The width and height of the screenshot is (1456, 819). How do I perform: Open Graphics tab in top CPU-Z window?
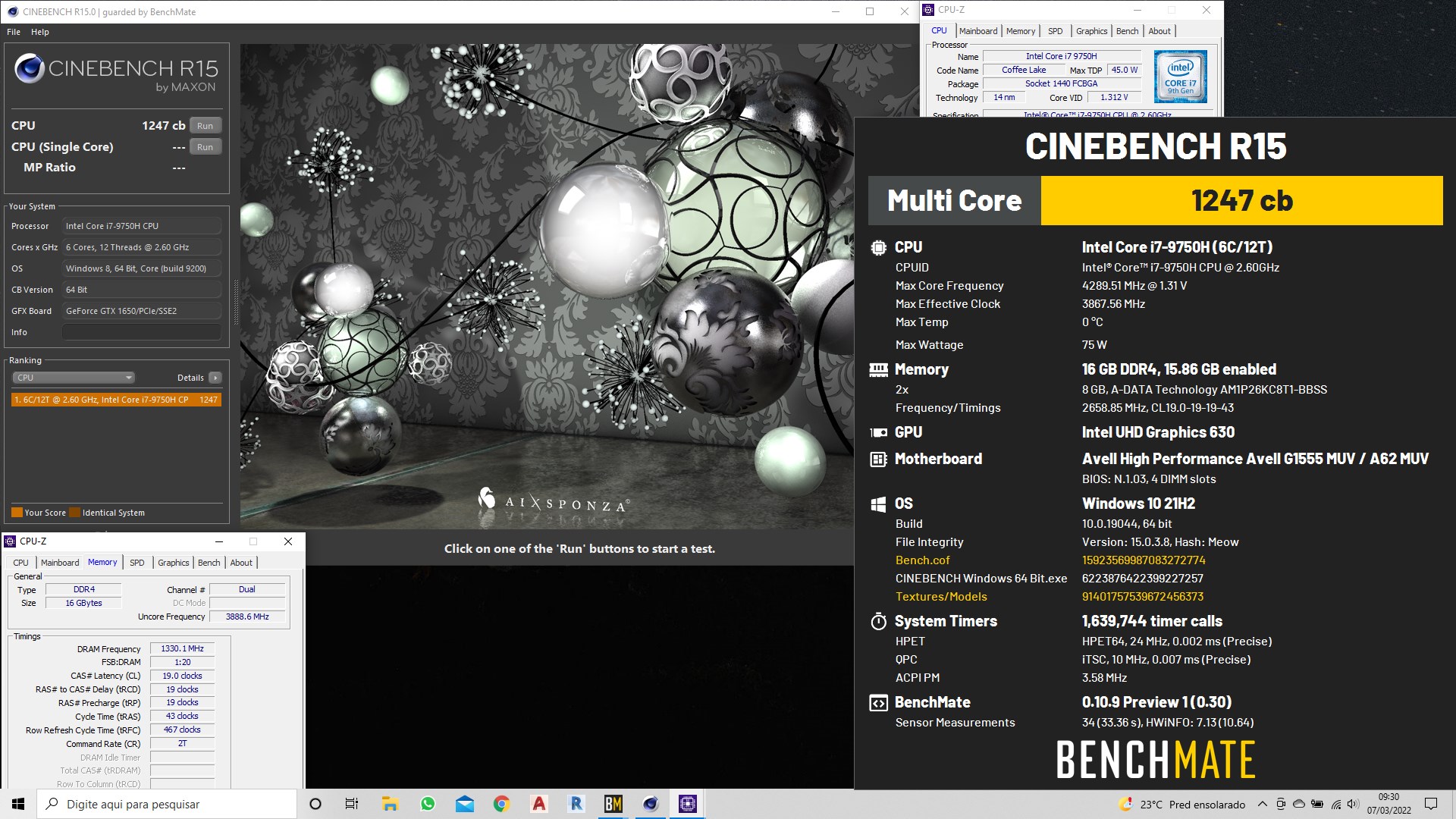point(1091,31)
